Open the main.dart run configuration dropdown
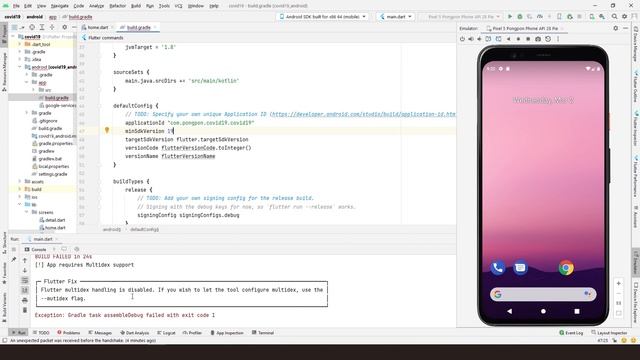 [x=396, y=17]
